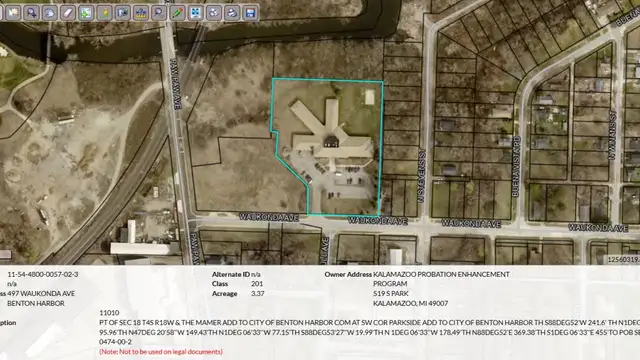Click the Class value 201
The width and height of the screenshot is (640, 360).
(257, 284)
